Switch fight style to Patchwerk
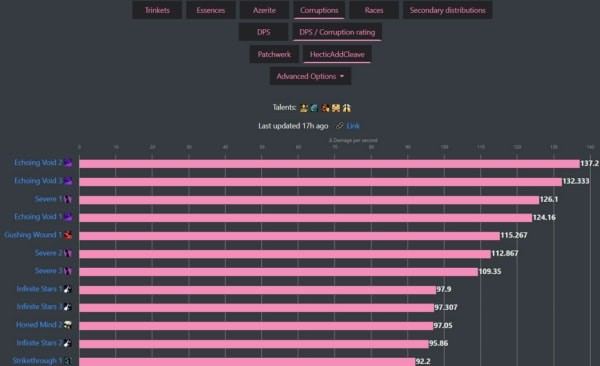This screenshot has width=600, height=366. [274, 54]
